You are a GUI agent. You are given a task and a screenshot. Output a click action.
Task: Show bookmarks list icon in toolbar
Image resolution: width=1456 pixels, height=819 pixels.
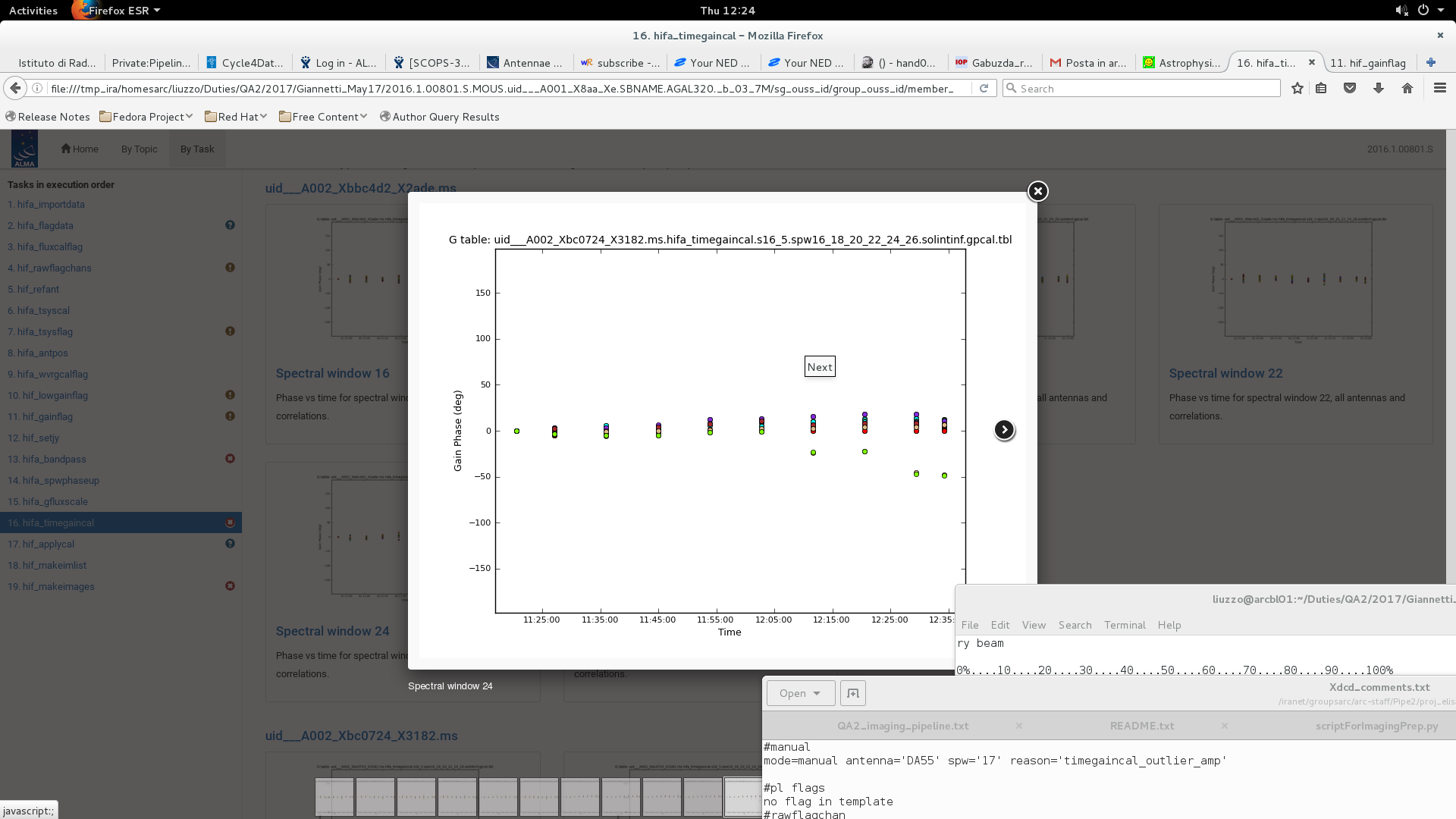point(1321,89)
